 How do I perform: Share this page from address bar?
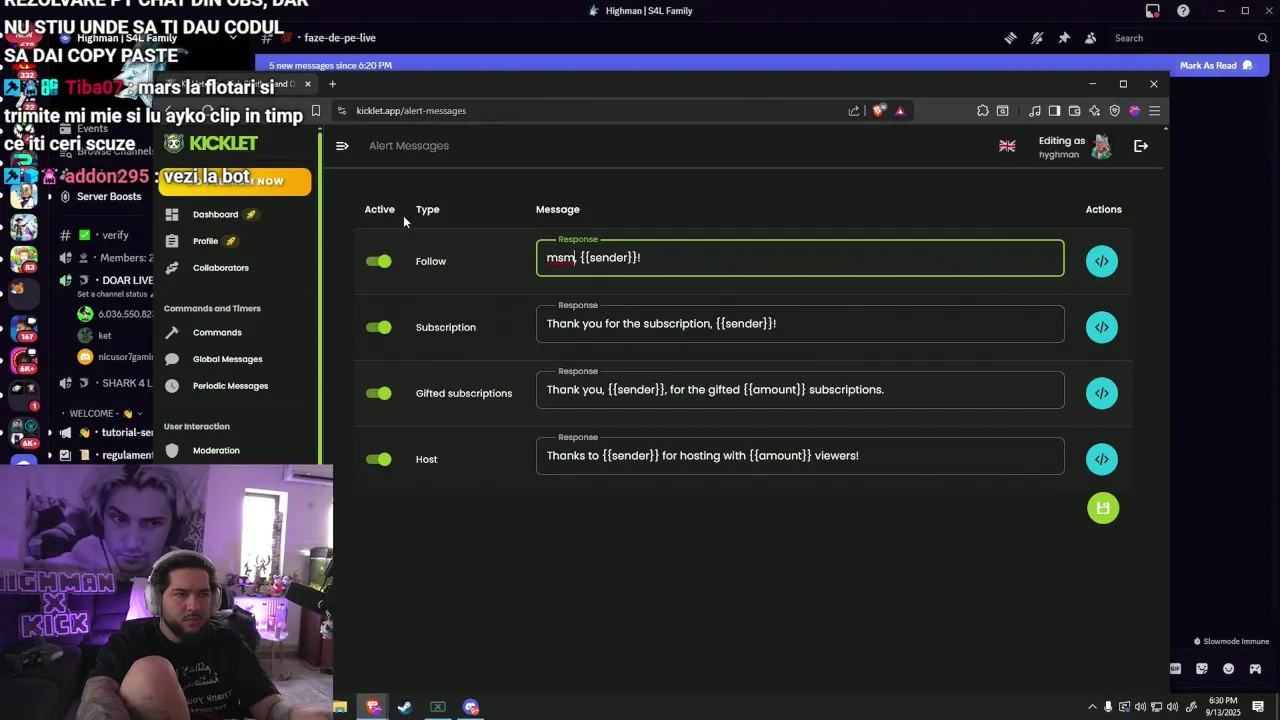[854, 111]
